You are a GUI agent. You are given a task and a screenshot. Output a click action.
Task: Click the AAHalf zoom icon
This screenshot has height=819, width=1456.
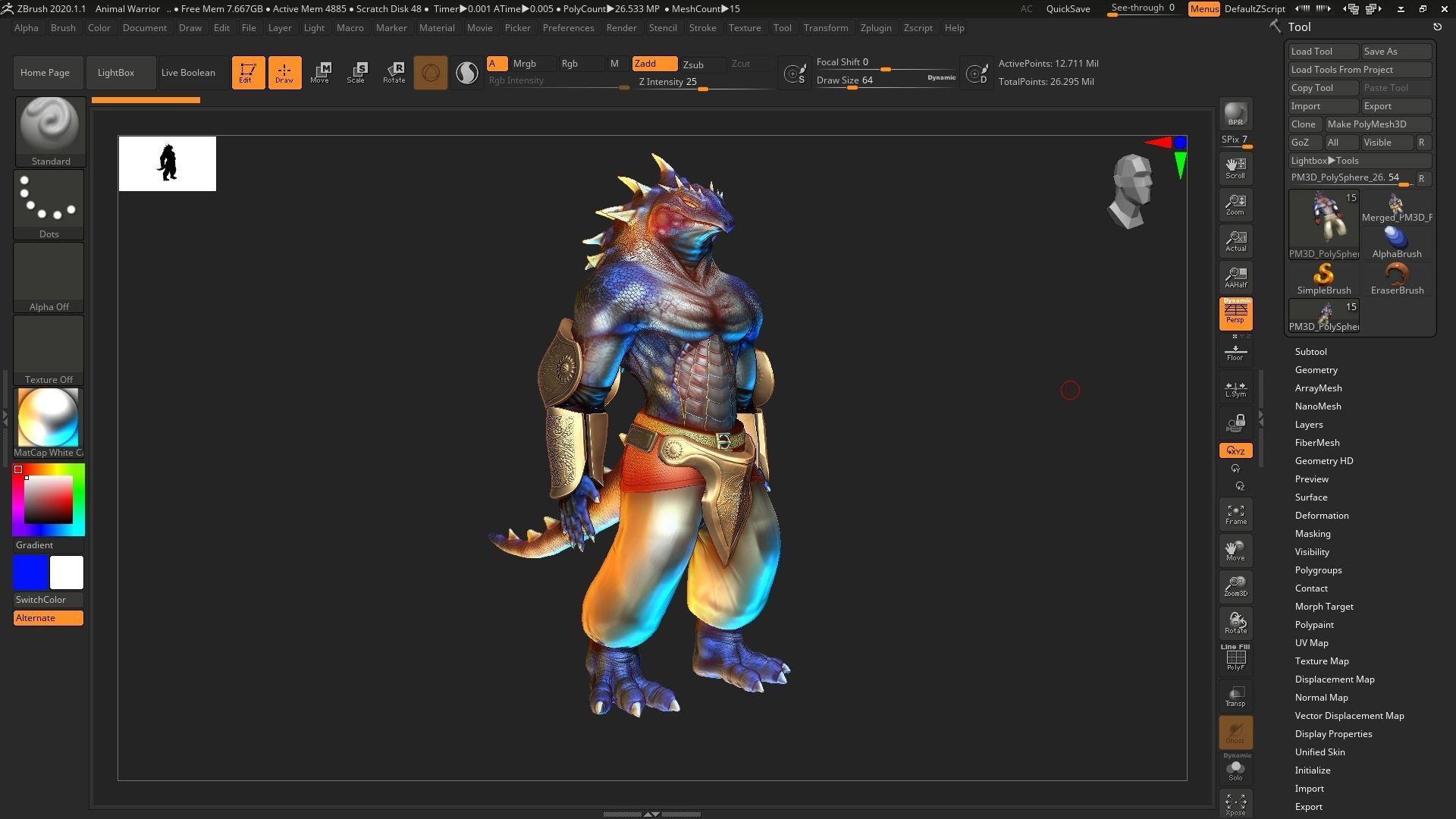pos(1235,278)
